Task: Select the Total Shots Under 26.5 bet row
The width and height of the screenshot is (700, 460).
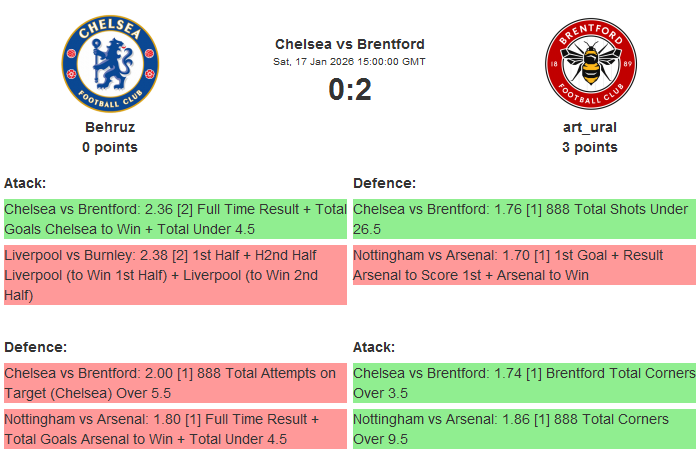Action: tap(524, 219)
